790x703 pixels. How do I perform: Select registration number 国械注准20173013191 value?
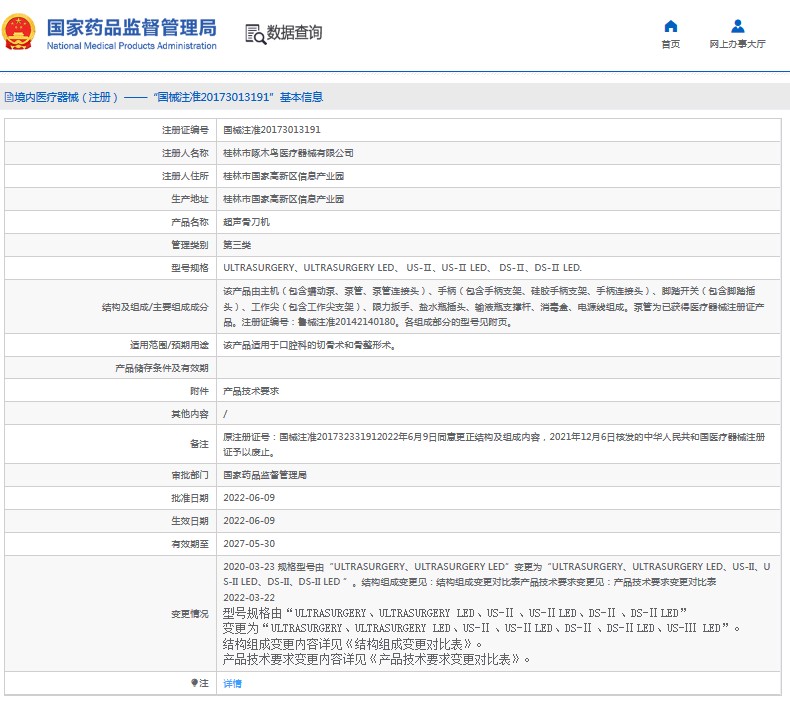(x=272, y=130)
